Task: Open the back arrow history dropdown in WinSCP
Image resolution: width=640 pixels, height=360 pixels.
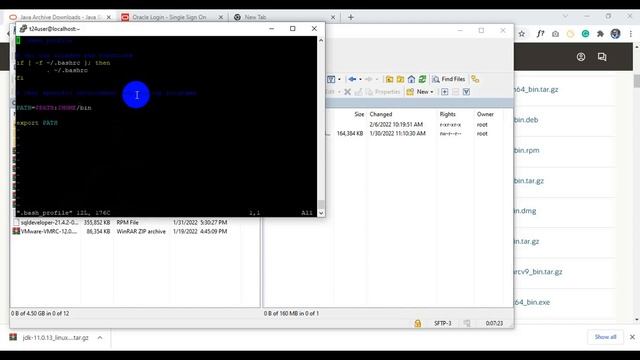Action: point(360,79)
